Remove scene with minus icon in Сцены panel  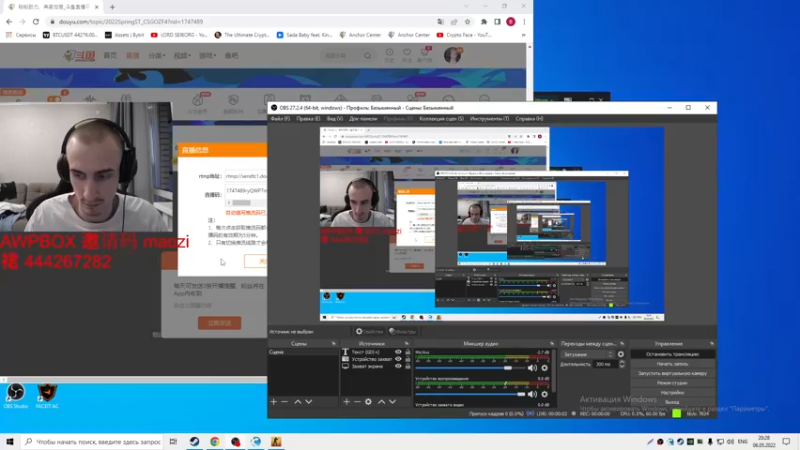pyautogui.click(x=285, y=402)
